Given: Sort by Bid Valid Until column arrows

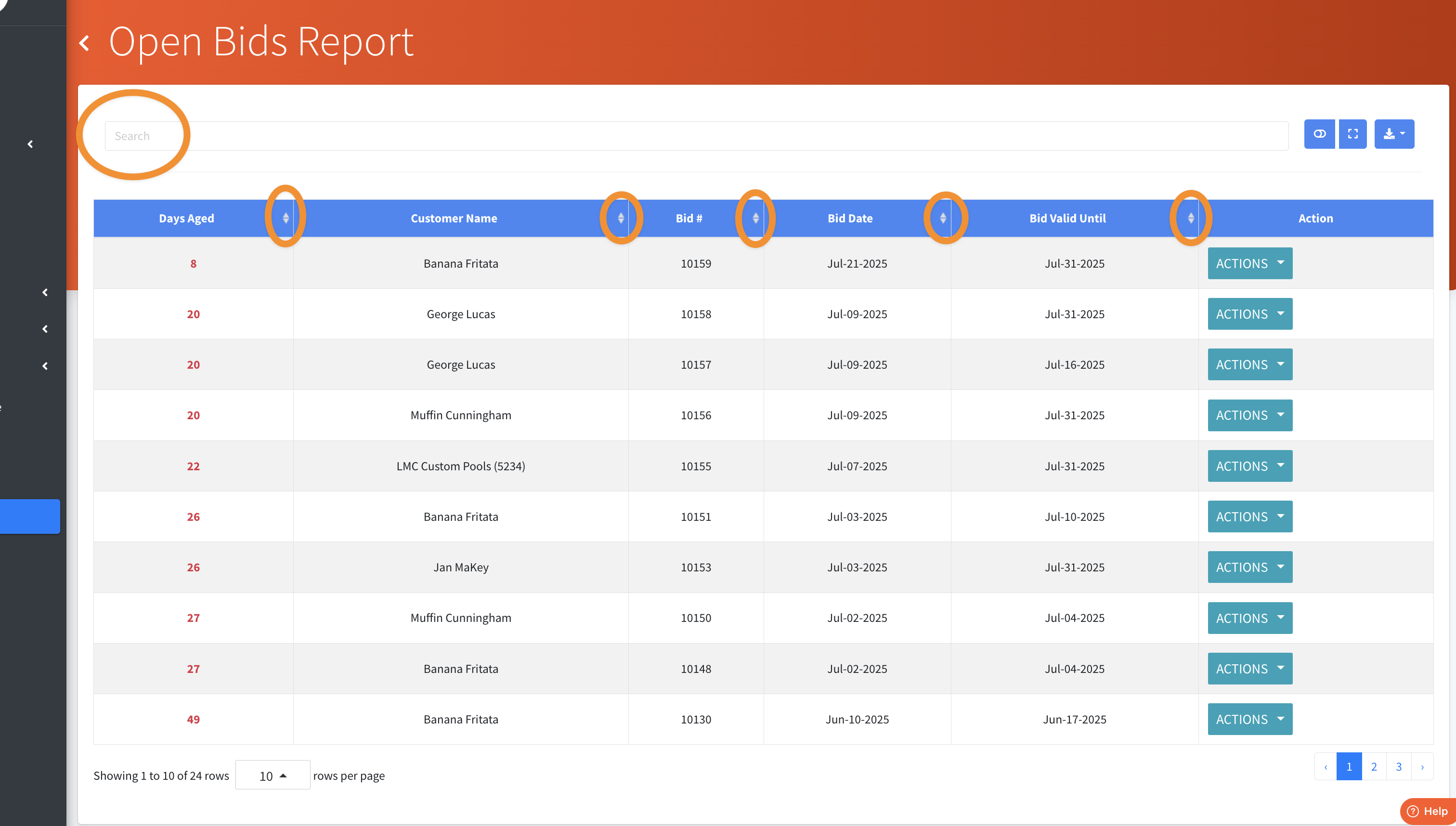Looking at the screenshot, I should pyautogui.click(x=1190, y=218).
